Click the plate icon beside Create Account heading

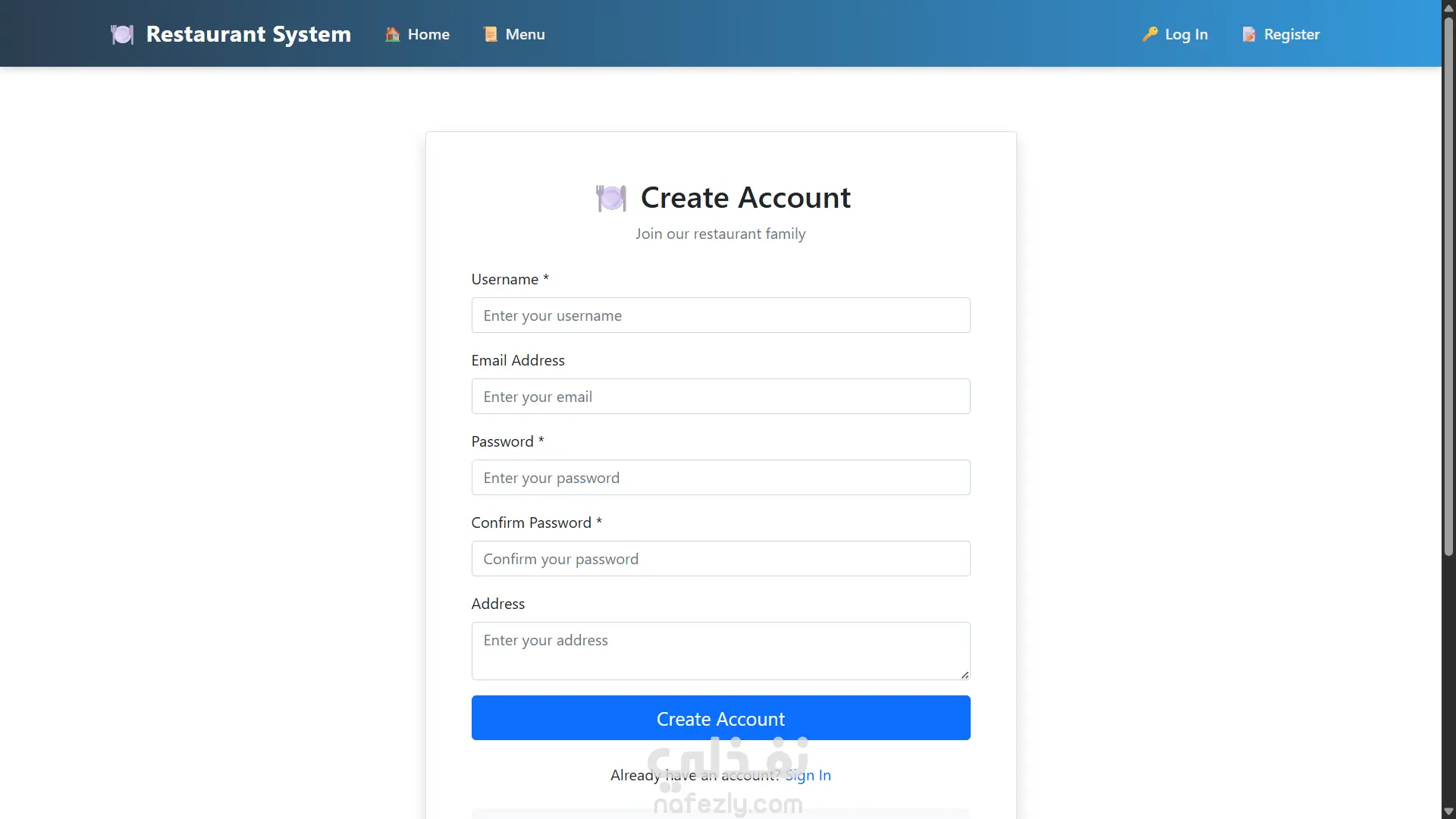click(611, 199)
